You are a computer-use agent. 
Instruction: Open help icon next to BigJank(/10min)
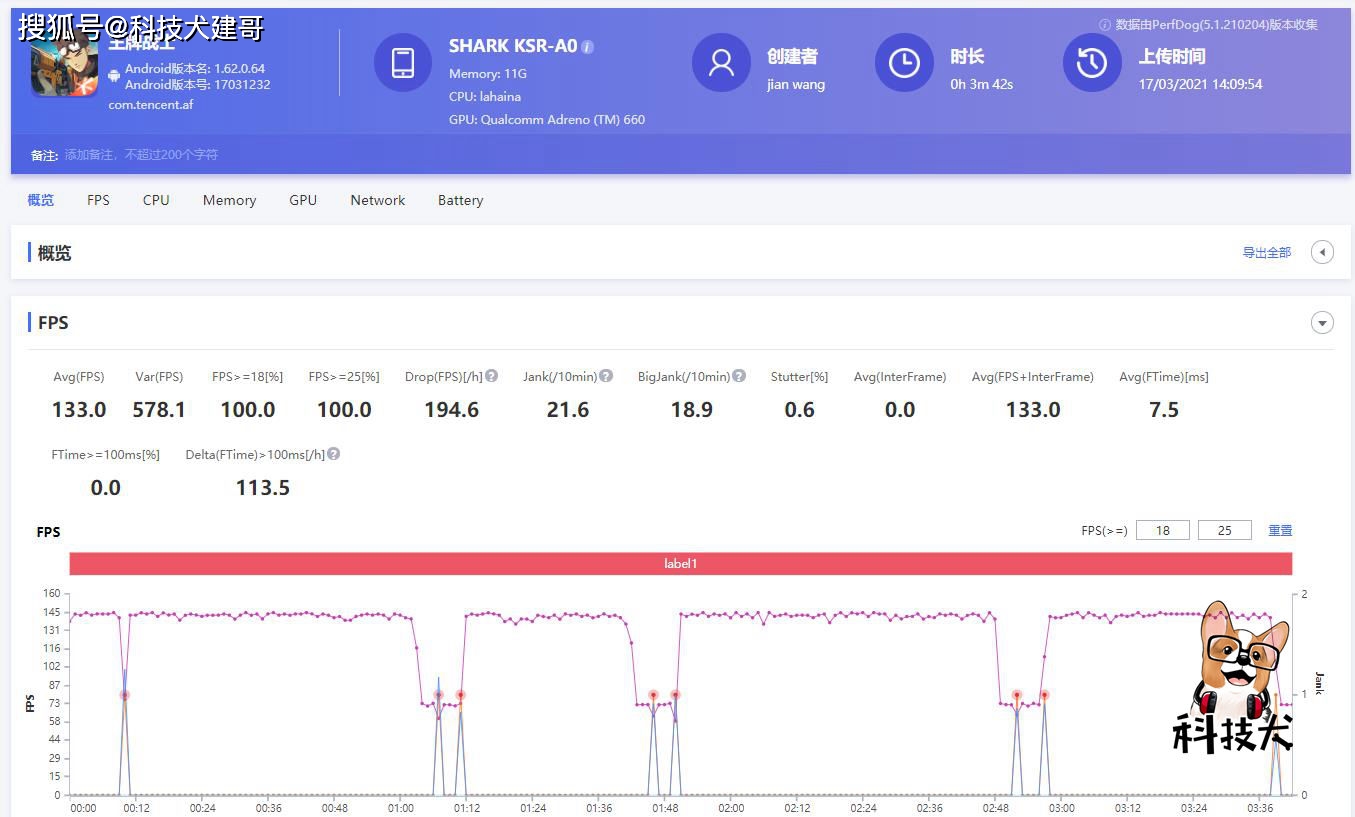click(739, 376)
